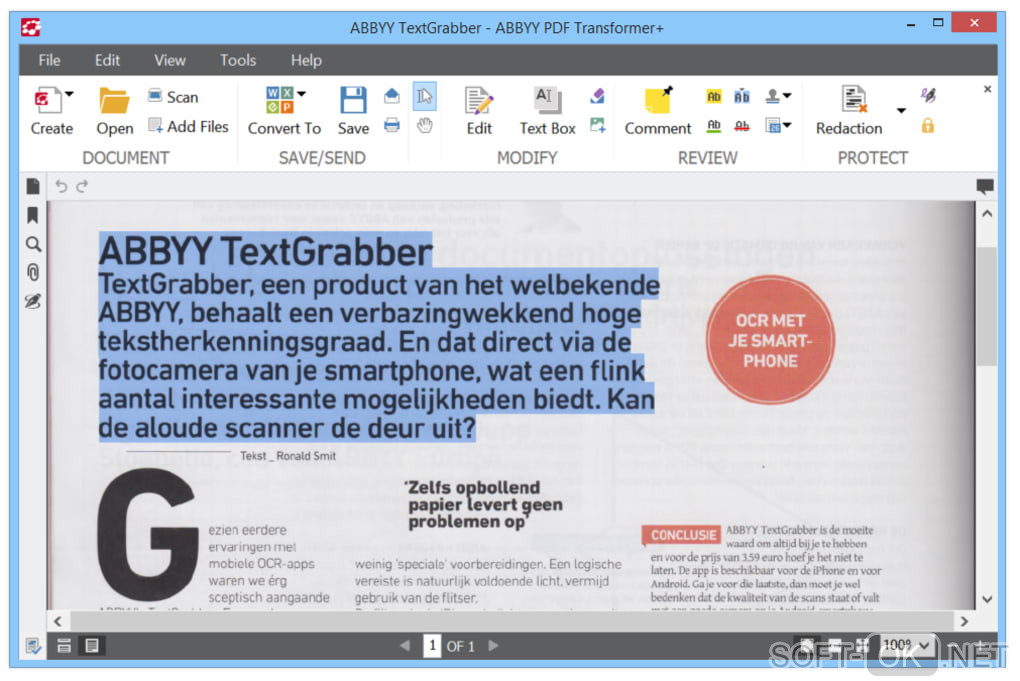Image resolution: width=1020 pixels, height=681 pixels.
Task: Open a file with the folder icon
Action: point(114,101)
